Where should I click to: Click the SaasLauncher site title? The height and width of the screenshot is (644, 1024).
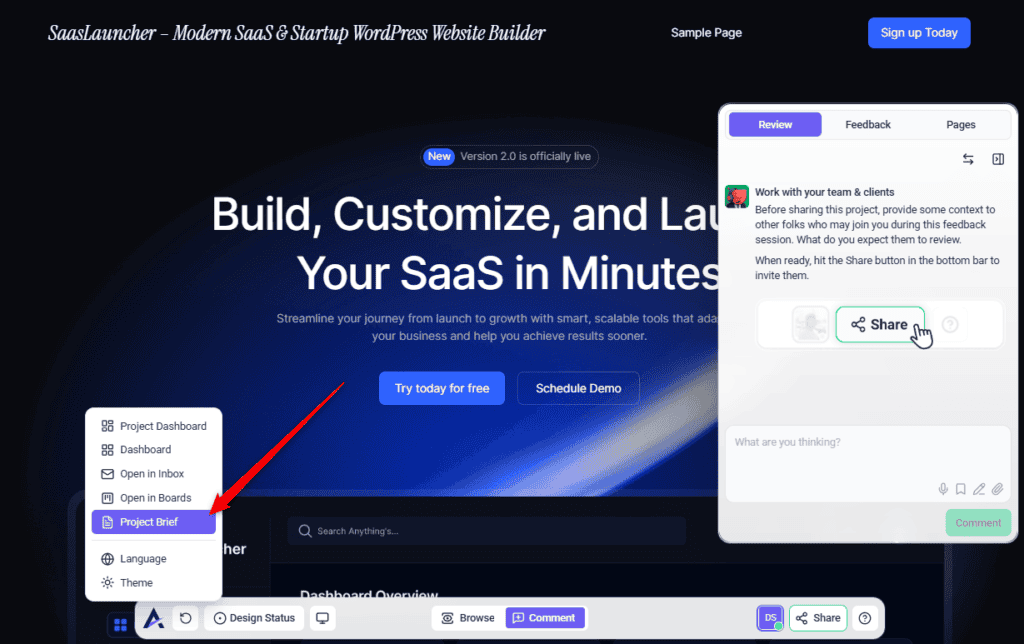point(296,33)
